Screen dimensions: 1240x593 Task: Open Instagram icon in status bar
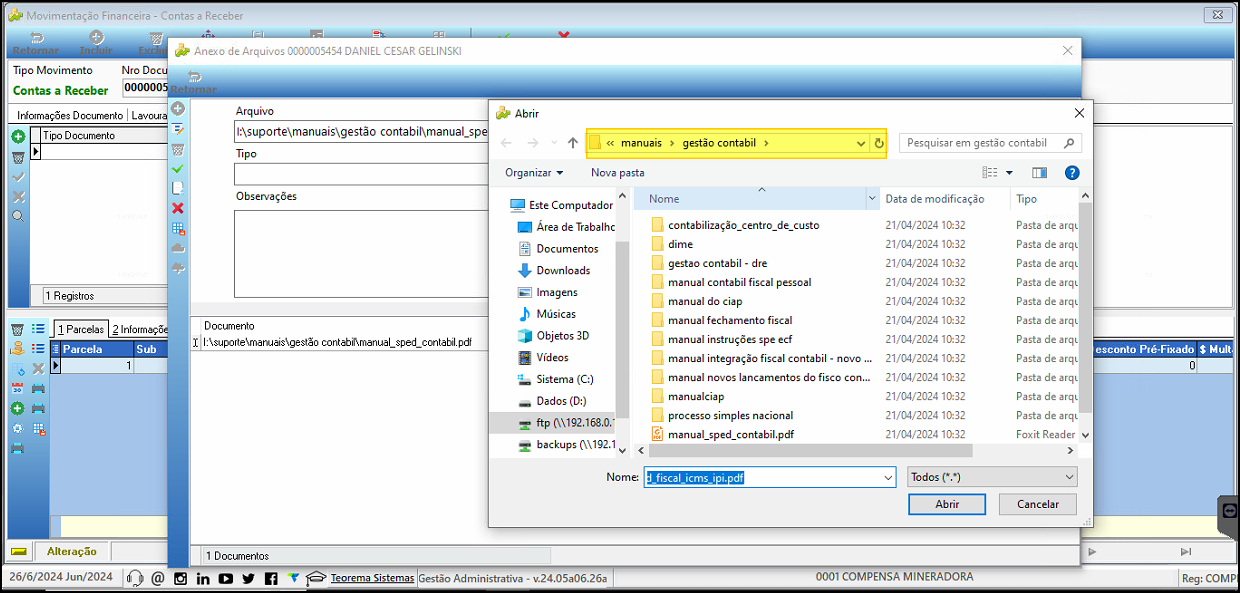coord(181,578)
